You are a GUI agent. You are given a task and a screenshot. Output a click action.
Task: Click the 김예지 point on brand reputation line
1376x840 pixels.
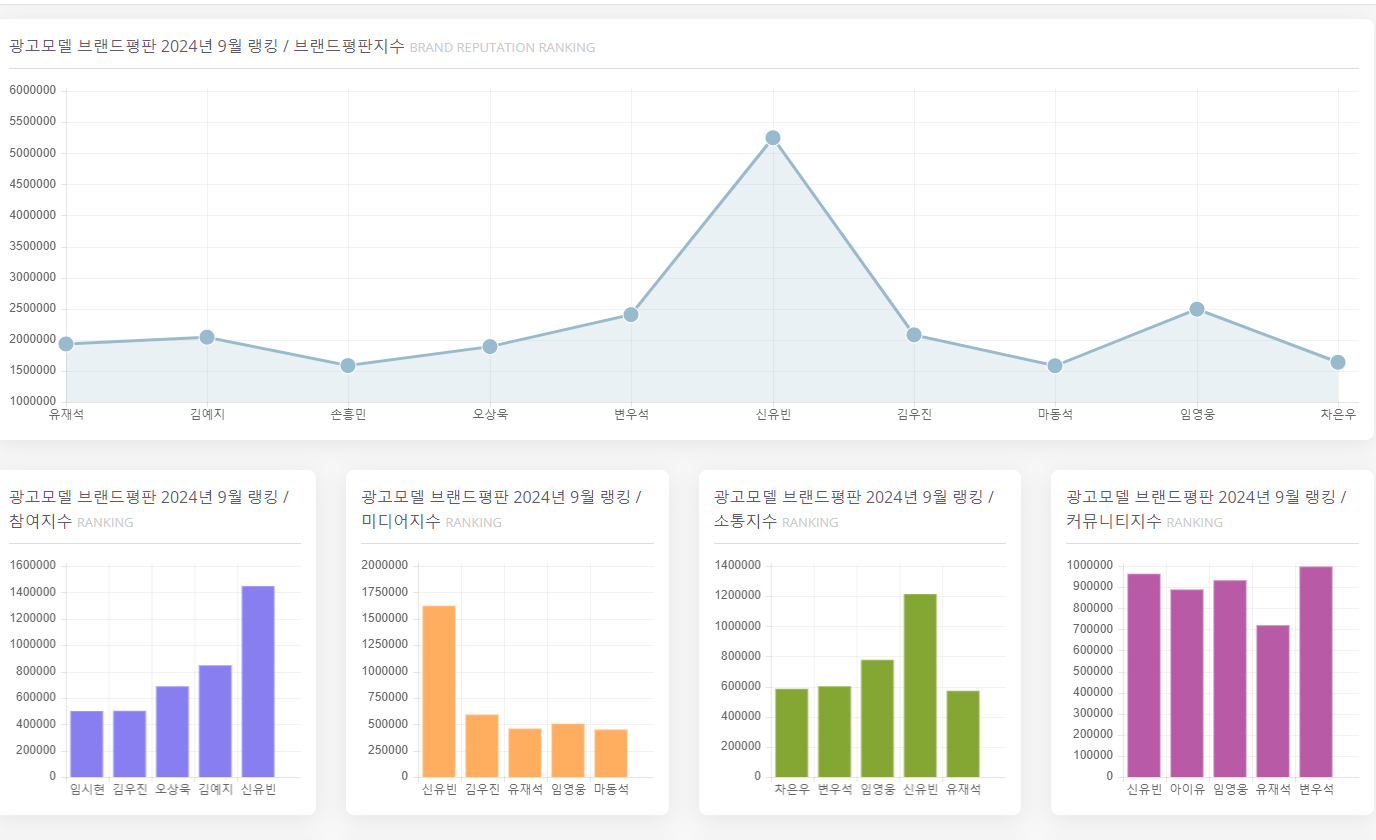pos(207,337)
